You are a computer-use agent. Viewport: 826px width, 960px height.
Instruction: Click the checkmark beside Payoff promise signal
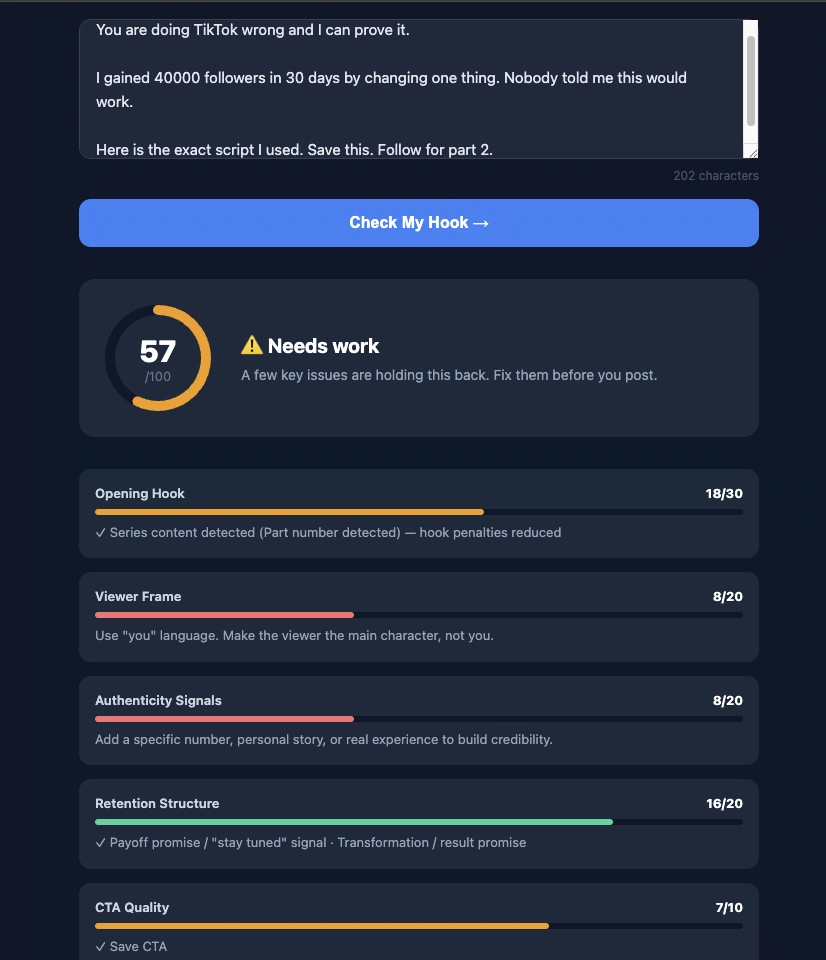(x=100, y=842)
